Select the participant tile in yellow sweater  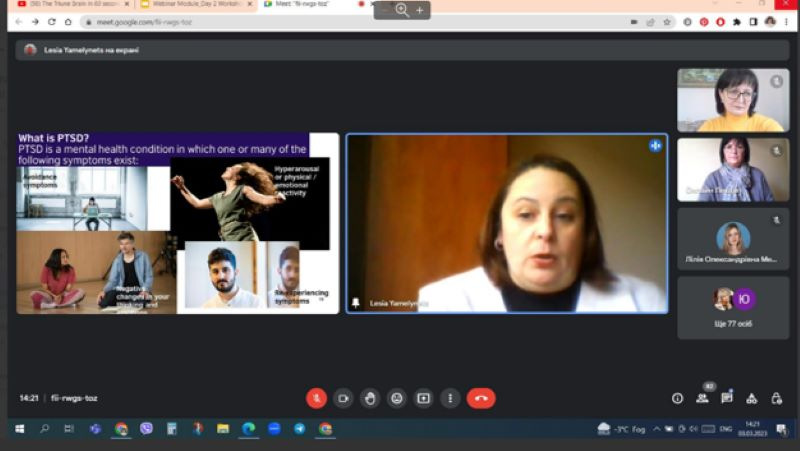tap(733, 100)
